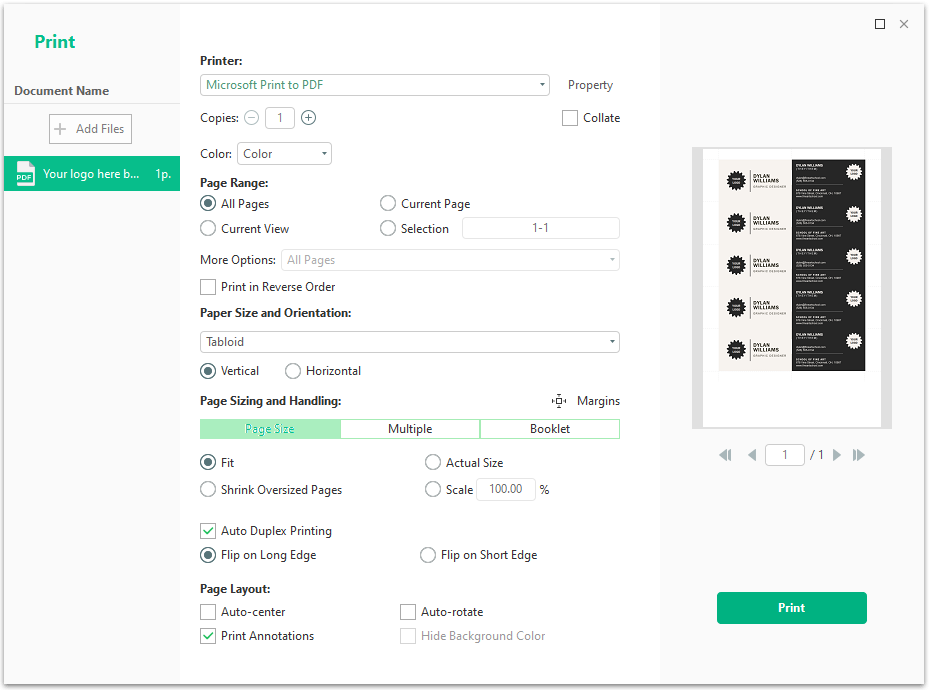Click the preview page number field

tap(784, 455)
